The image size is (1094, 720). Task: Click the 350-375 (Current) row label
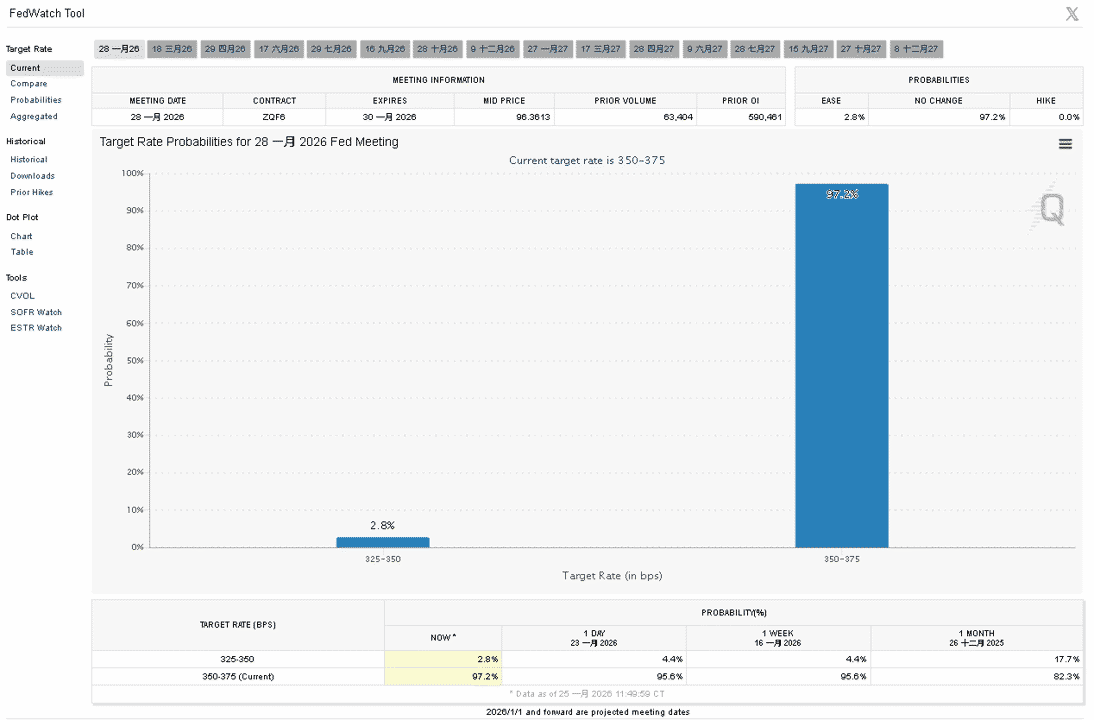[x=238, y=677]
